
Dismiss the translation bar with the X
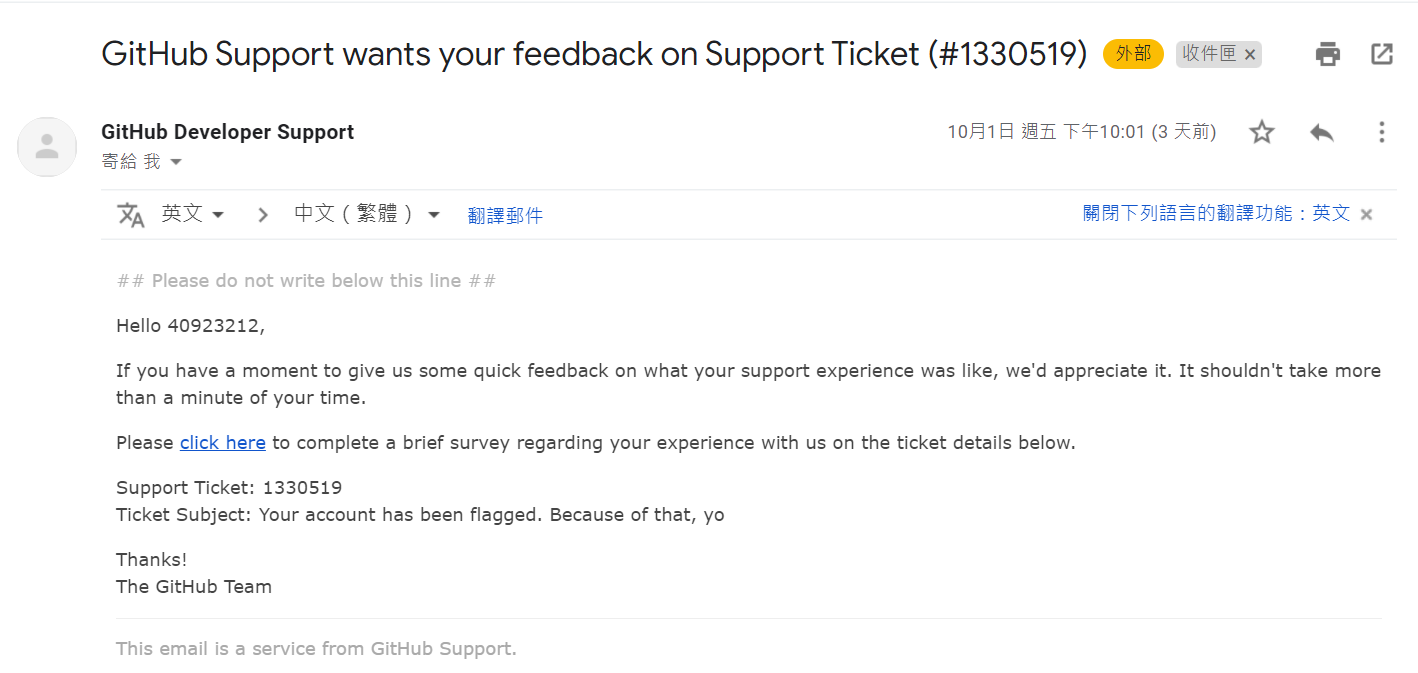coord(1367,214)
